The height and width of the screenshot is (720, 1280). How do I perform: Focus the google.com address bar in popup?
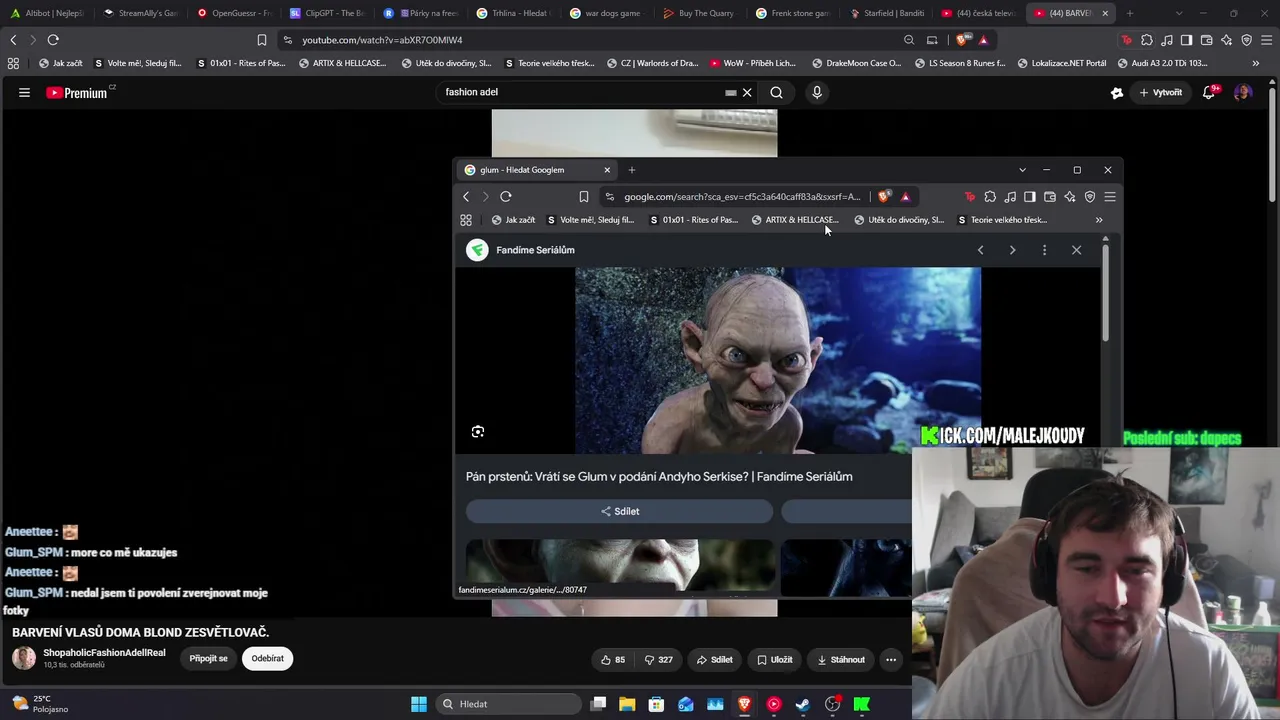[x=742, y=197]
